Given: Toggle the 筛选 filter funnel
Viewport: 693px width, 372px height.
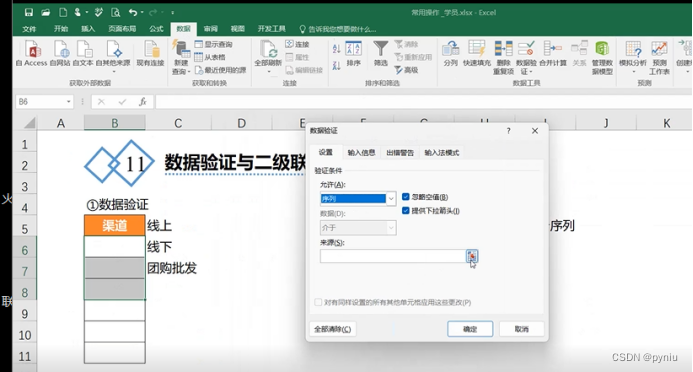Looking at the screenshot, I should pyautogui.click(x=381, y=53).
